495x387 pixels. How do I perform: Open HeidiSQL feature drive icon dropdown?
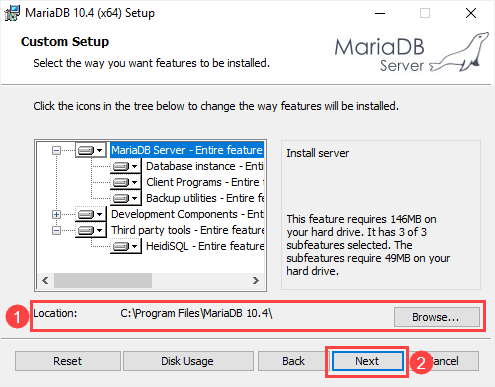tap(126, 246)
